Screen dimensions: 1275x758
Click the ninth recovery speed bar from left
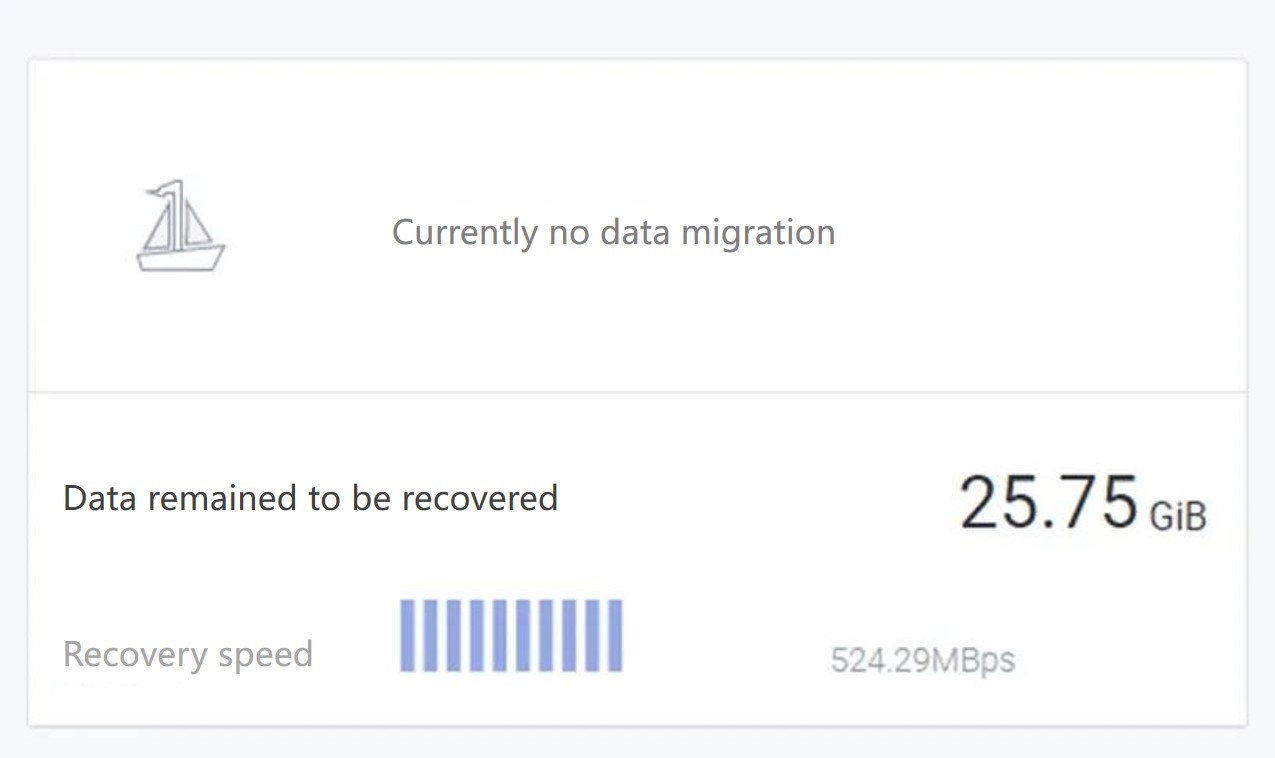591,636
